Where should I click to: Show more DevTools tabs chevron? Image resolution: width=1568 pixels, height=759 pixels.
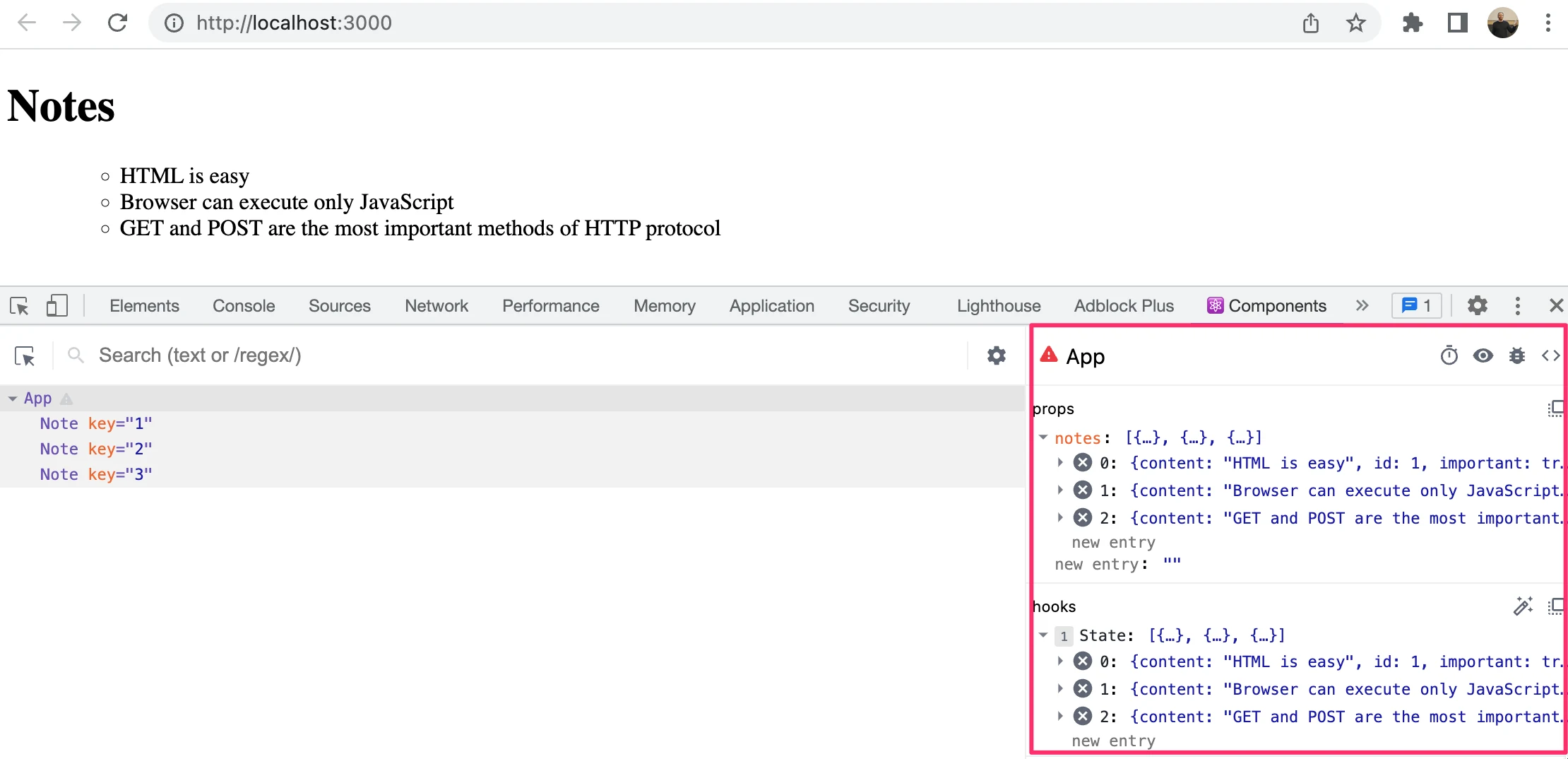pos(1362,305)
